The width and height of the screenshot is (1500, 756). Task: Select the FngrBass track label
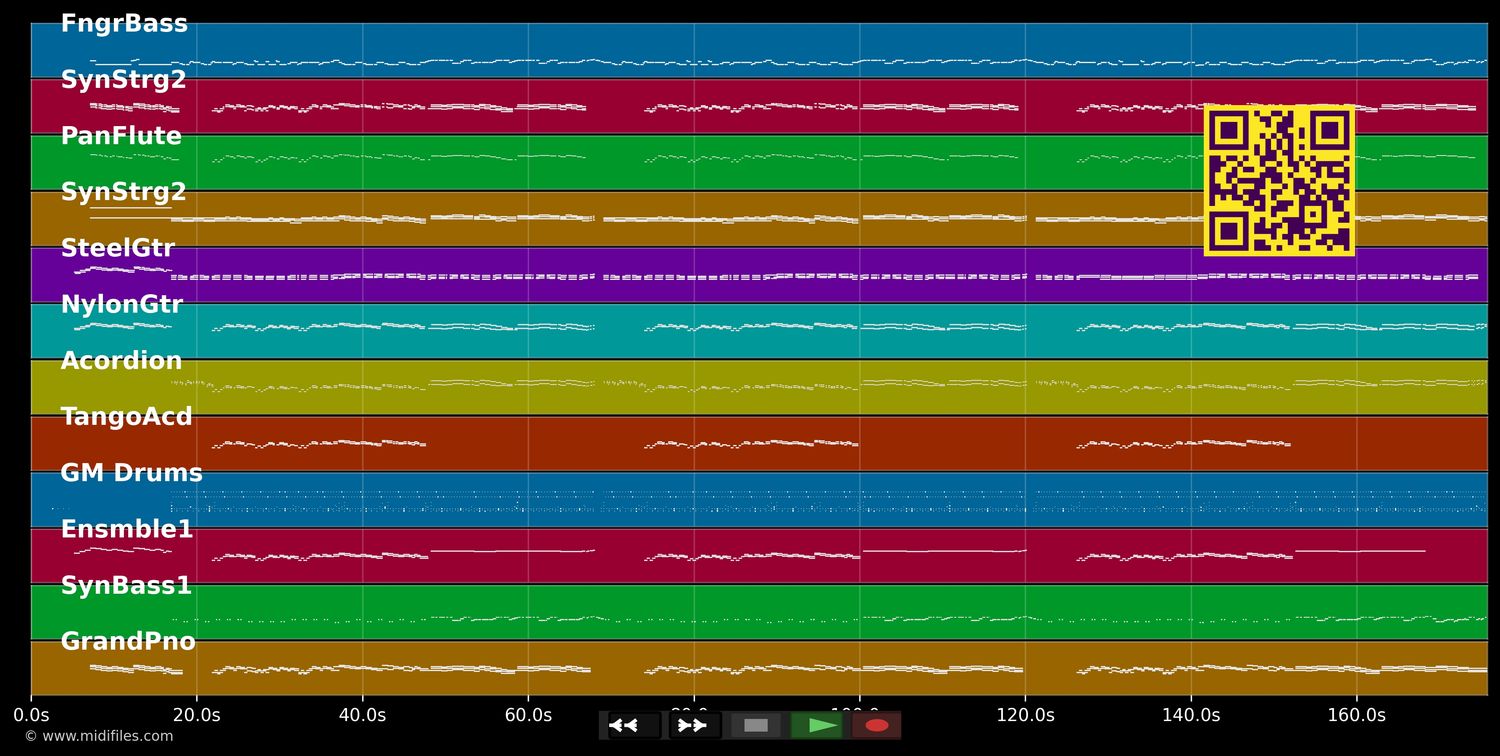pyautogui.click(x=124, y=22)
